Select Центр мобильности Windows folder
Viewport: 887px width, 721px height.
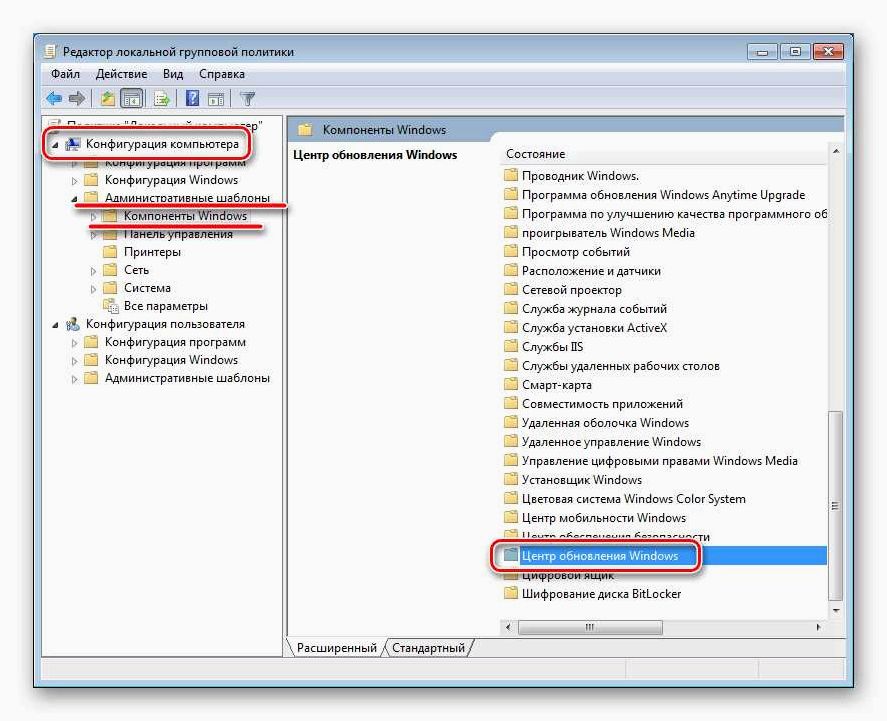pos(604,518)
